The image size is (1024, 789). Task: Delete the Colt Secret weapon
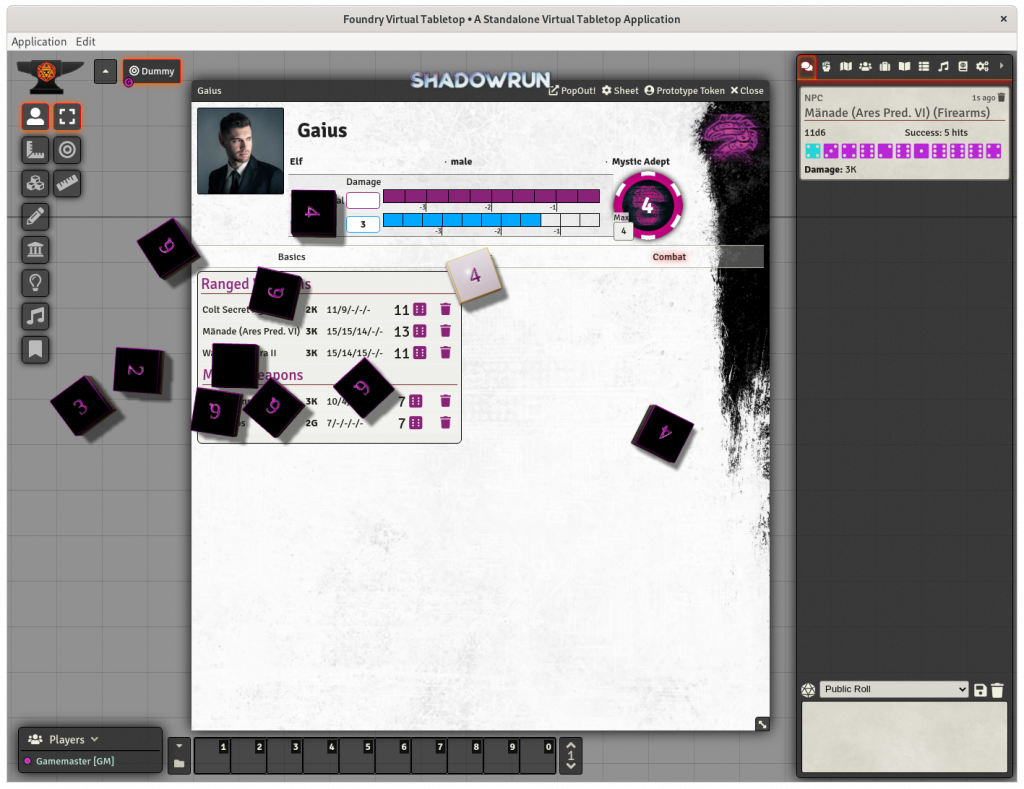(445, 310)
